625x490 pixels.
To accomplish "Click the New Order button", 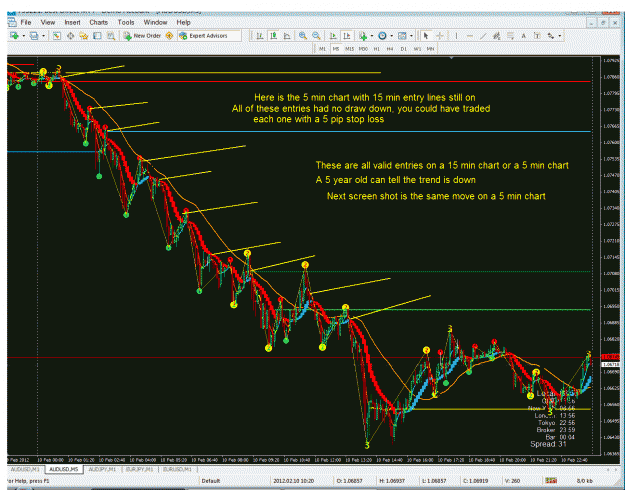I will [x=142, y=36].
